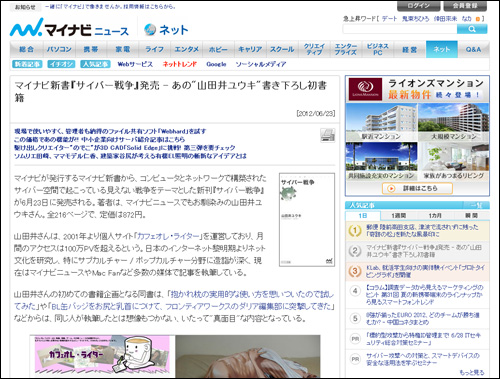Switch popular ranking to 1週間 tab
The width and height of the screenshot is (500, 379).
398,216
